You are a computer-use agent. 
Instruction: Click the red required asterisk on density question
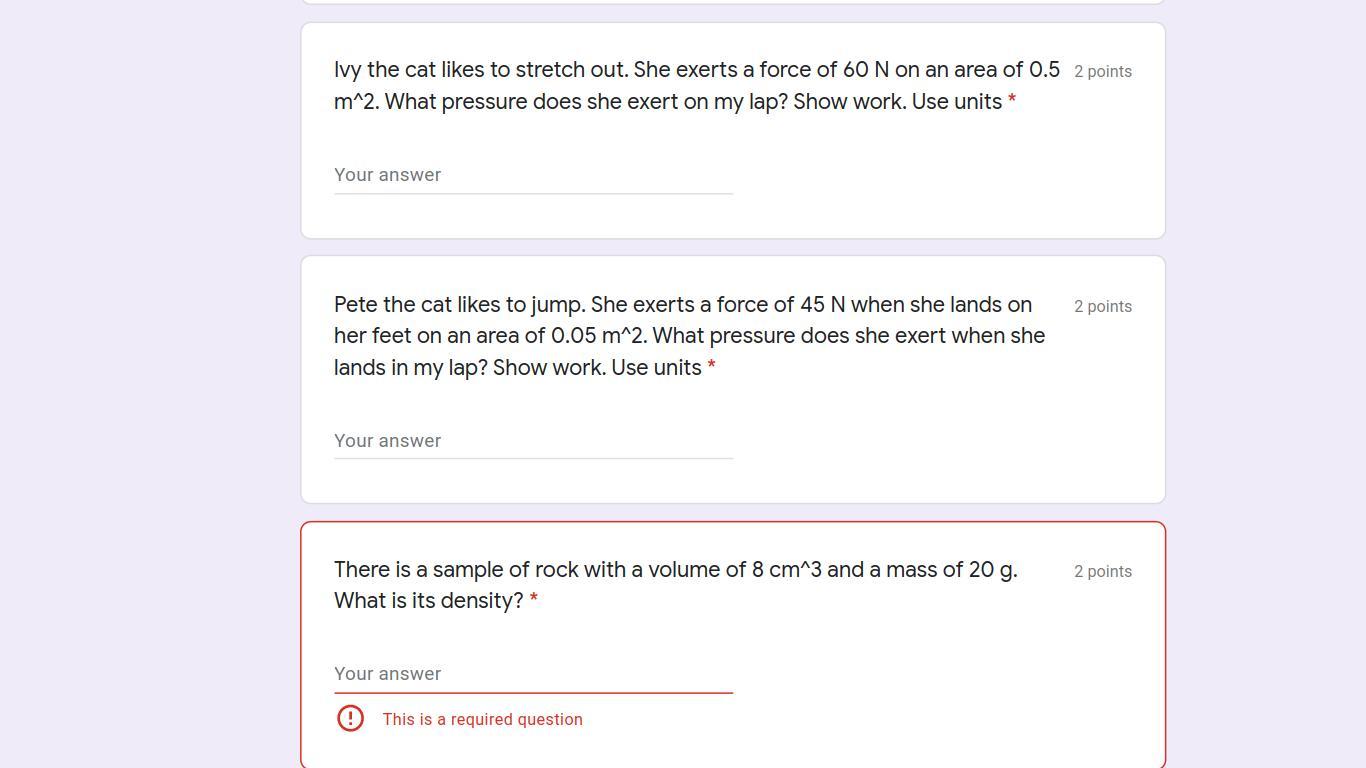[534, 599]
